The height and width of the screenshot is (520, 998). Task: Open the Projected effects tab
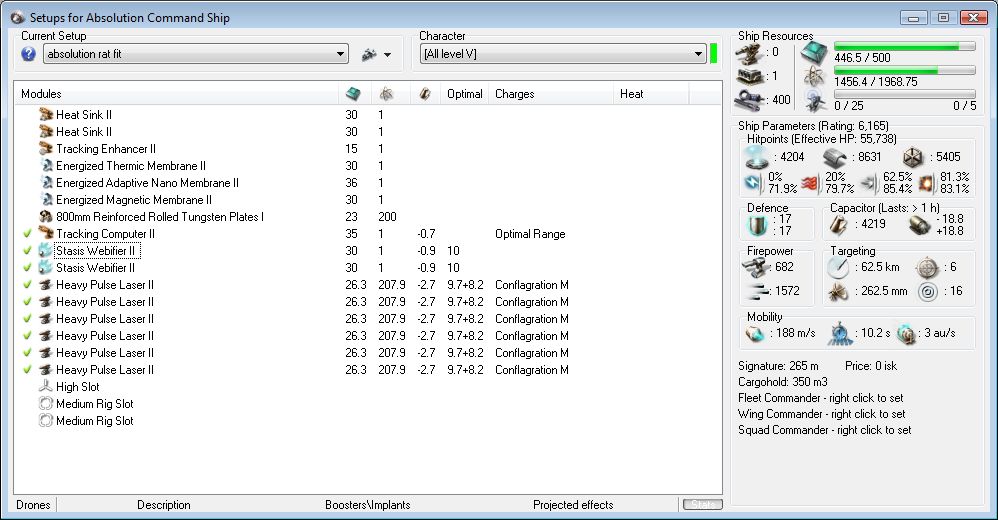[x=573, y=505]
